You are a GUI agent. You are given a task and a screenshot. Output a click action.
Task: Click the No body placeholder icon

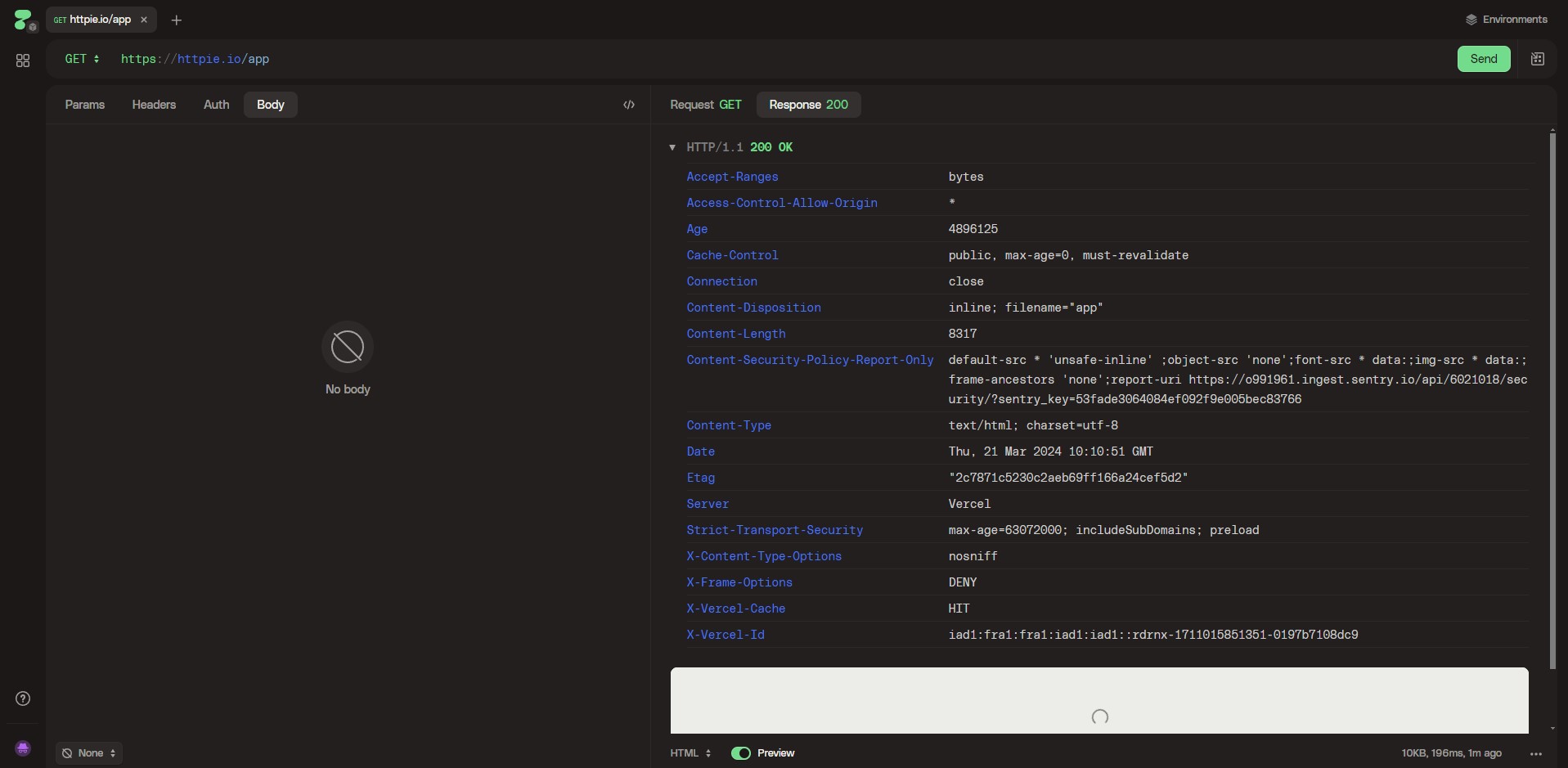pyautogui.click(x=348, y=347)
